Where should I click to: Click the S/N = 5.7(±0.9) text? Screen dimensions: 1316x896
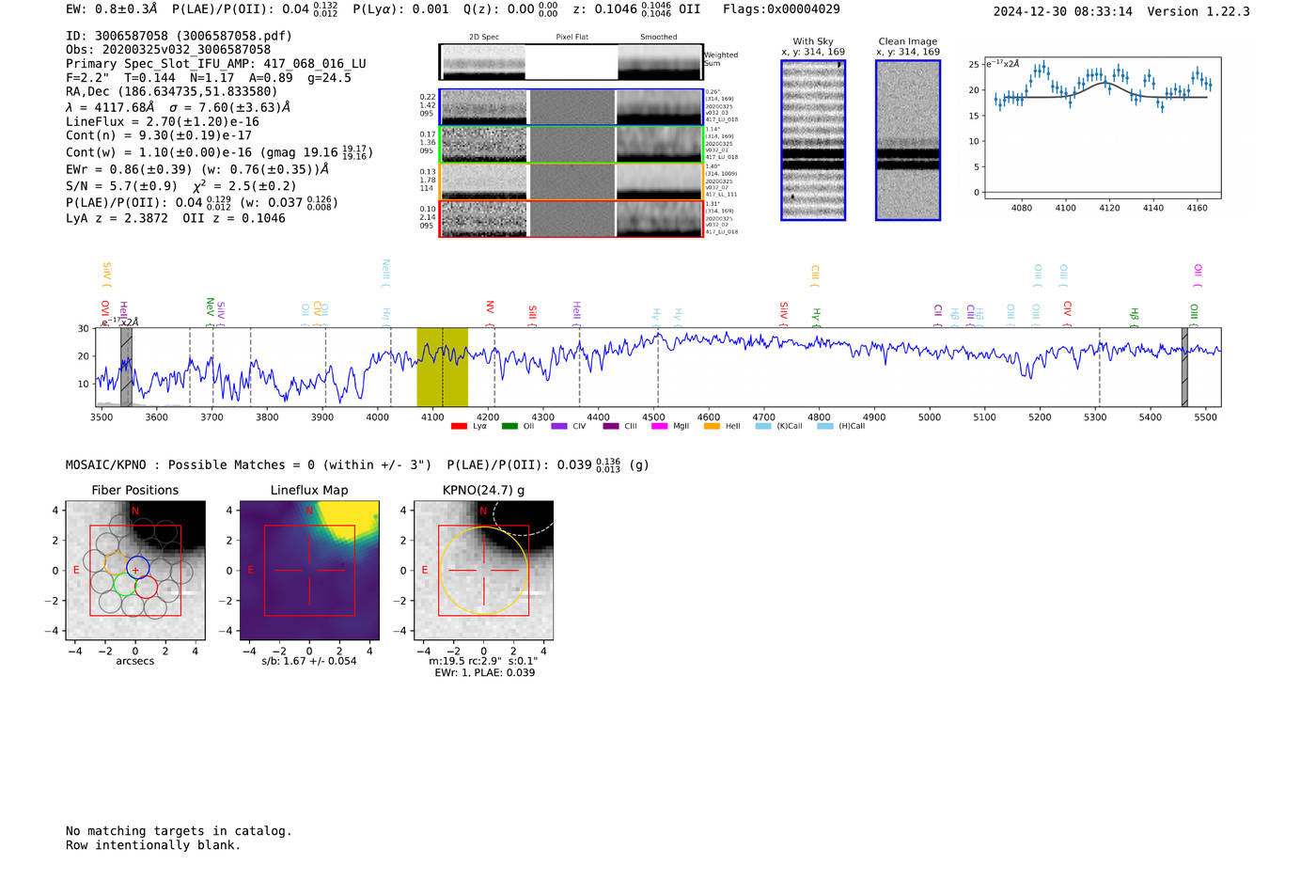click(x=121, y=186)
